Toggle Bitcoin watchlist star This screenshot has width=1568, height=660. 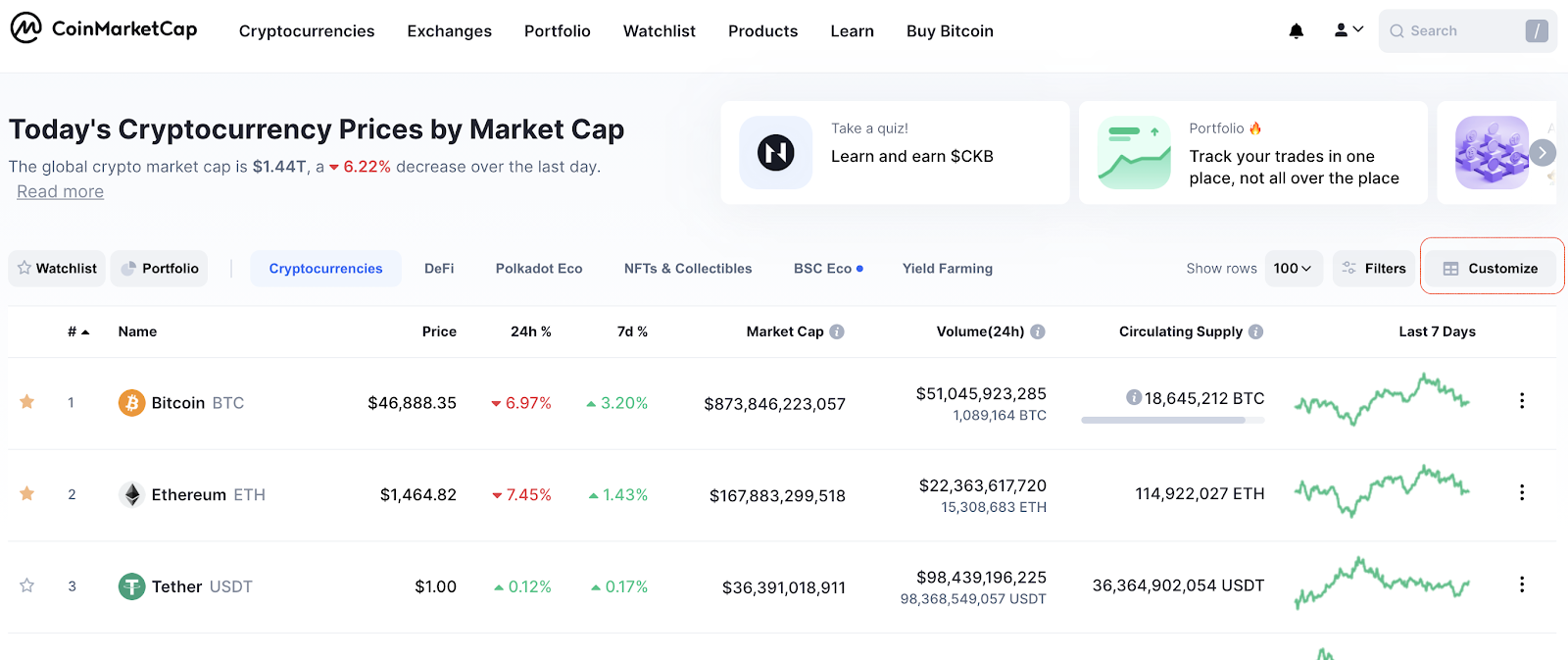pyautogui.click(x=27, y=401)
